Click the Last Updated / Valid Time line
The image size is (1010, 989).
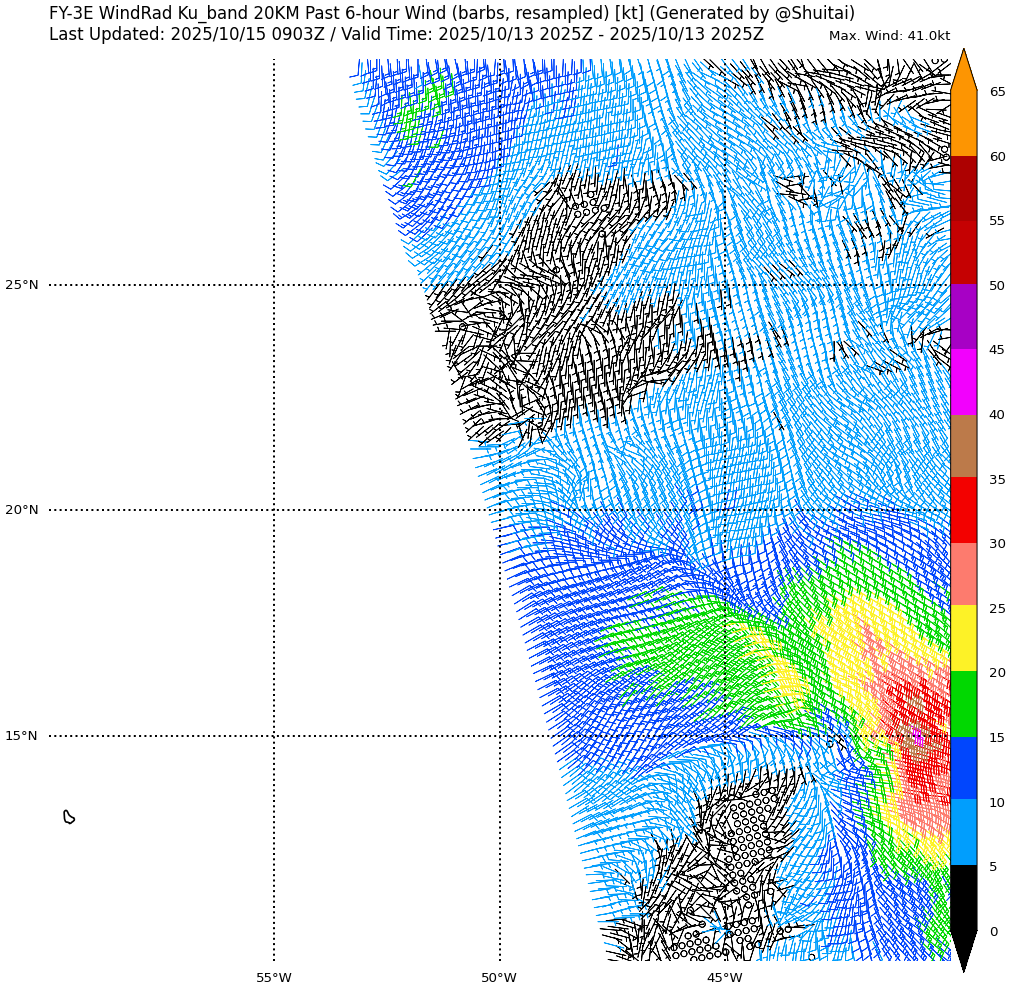pyautogui.click(x=406, y=34)
